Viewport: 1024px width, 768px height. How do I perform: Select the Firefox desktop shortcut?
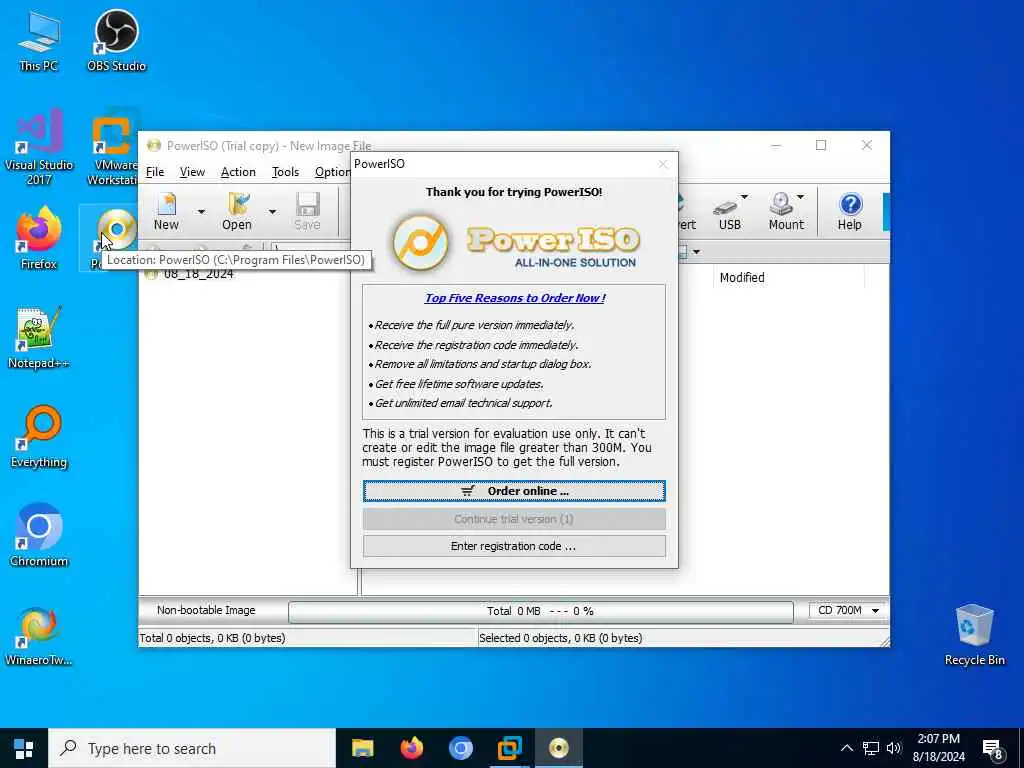coord(39,238)
